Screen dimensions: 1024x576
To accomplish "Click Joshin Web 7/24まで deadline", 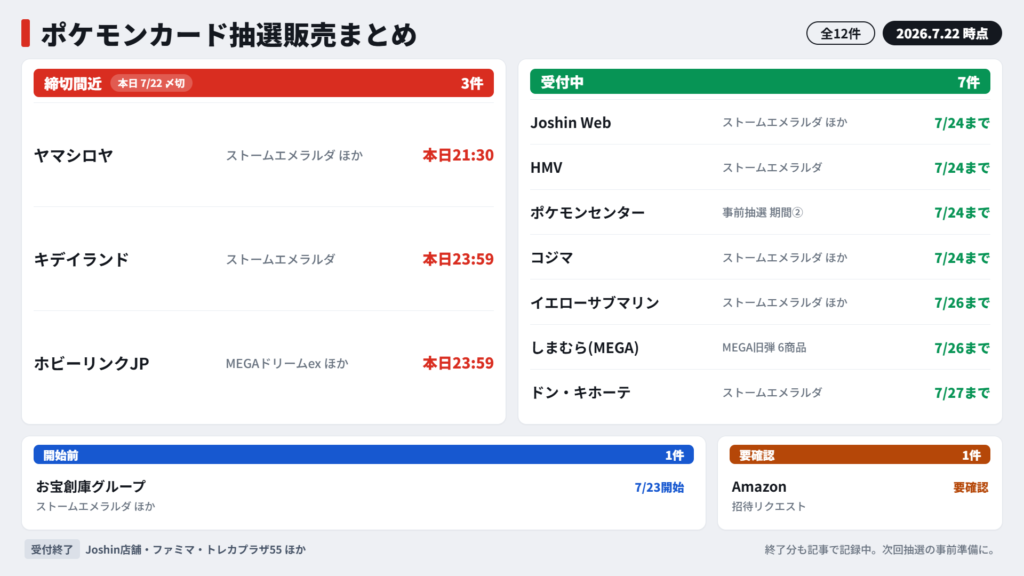I will tap(962, 123).
